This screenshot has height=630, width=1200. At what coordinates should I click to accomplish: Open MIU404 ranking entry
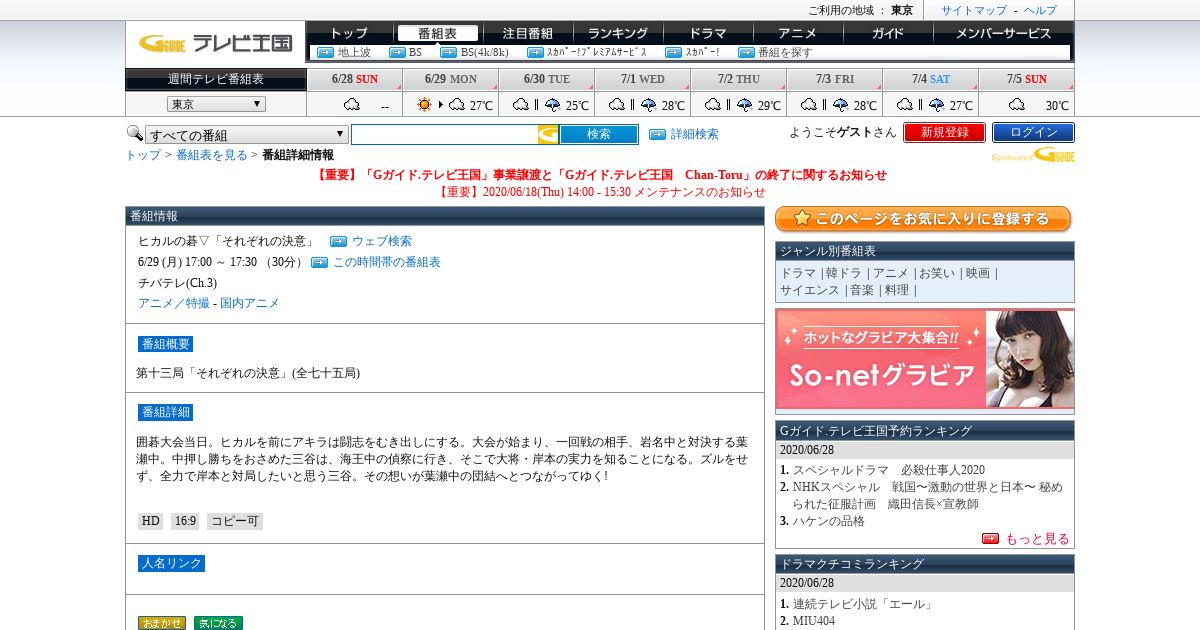tap(814, 621)
